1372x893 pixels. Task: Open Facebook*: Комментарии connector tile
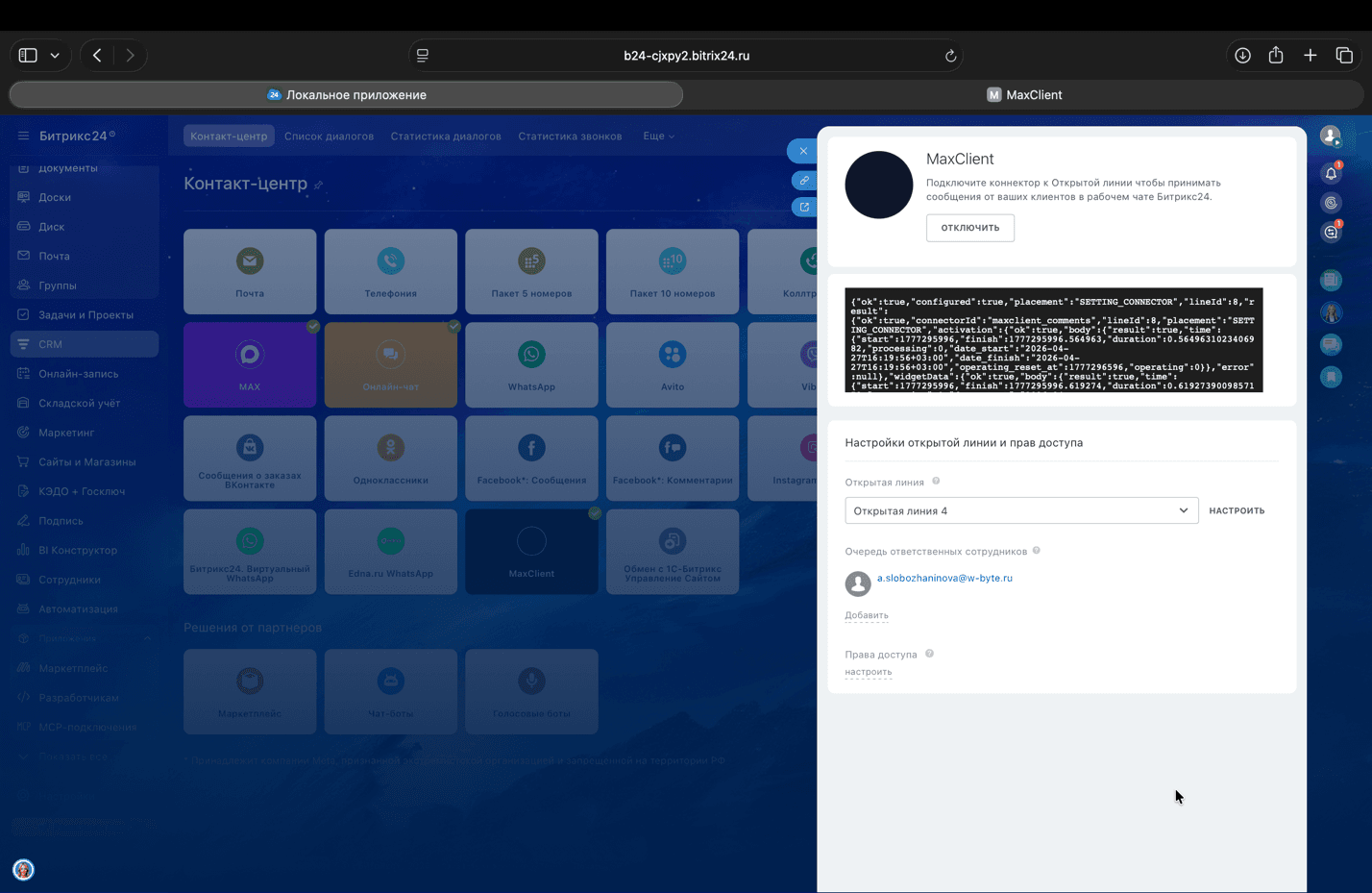pos(673,458)
